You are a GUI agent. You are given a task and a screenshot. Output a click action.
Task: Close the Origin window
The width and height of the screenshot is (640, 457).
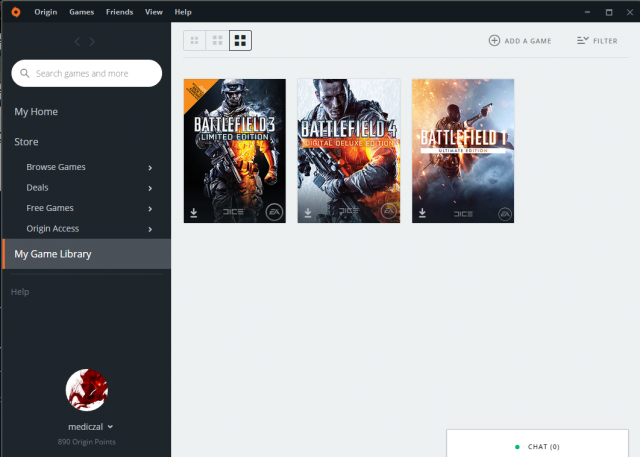[x=630, y=12]
